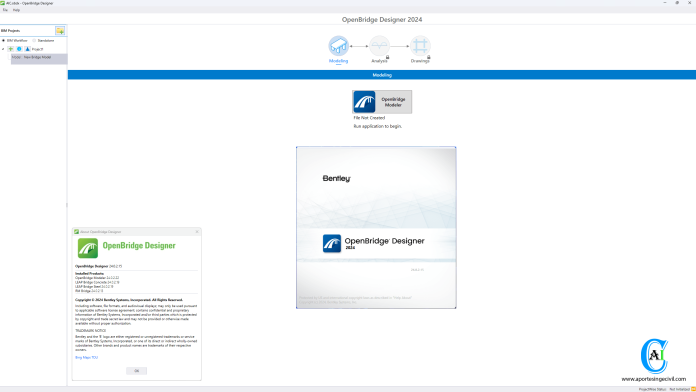This screenshot has width=696, height=392.
Task: Click the green OpenBridge logo in About dialog
Action: (x=88, y=248)
